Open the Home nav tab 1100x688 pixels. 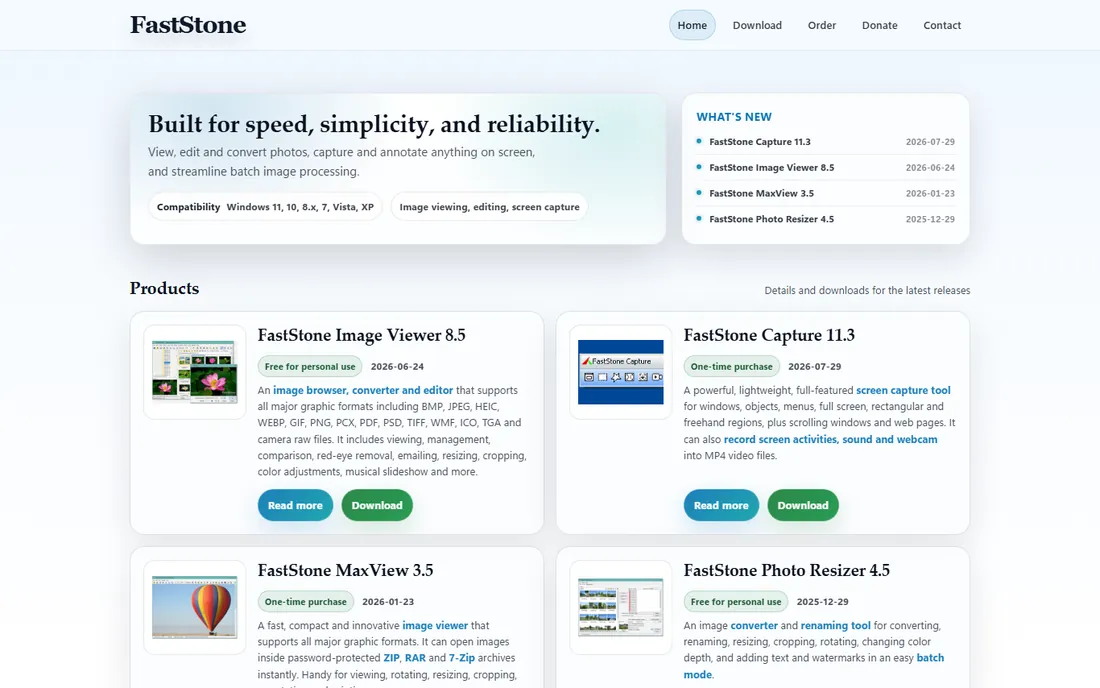point(692,25)
